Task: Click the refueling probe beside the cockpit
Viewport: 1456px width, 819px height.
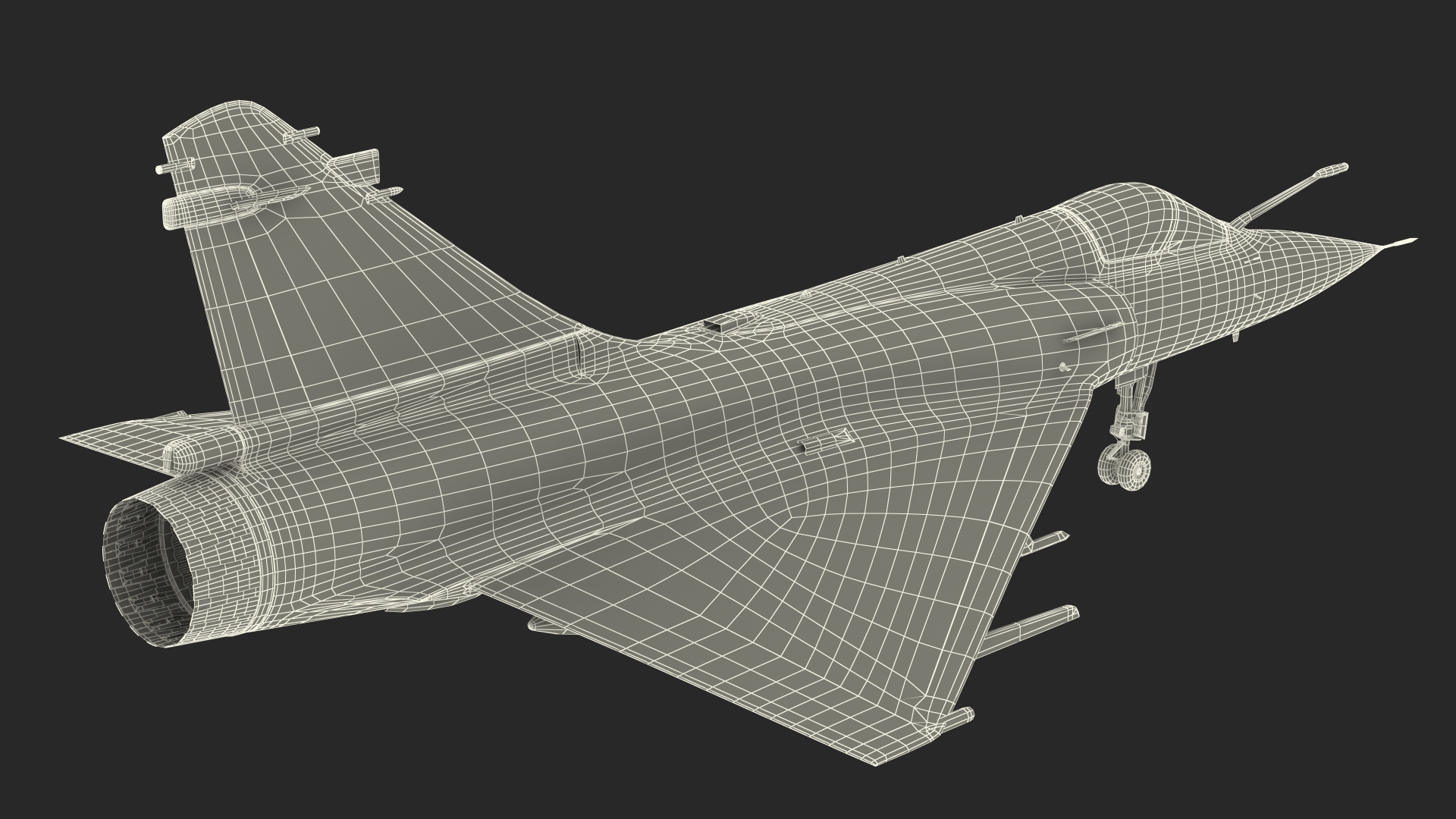Action: (1289, 195)
